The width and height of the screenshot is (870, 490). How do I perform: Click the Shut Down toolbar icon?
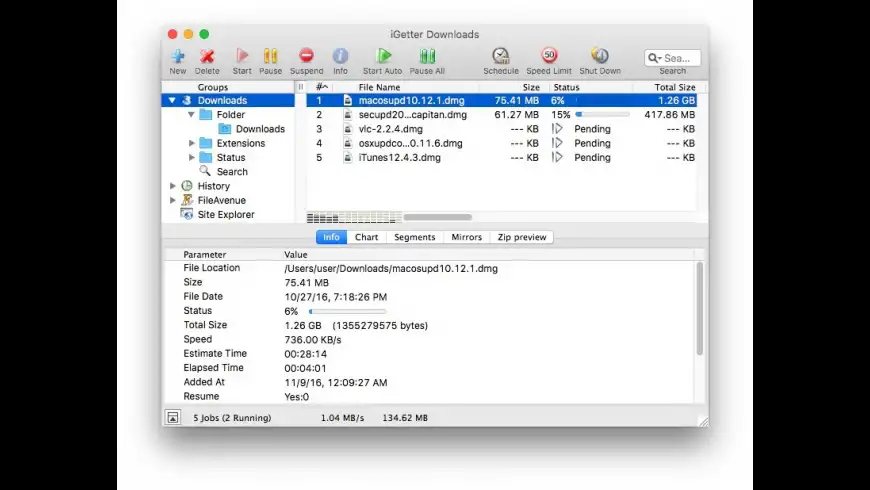point(600,56)
